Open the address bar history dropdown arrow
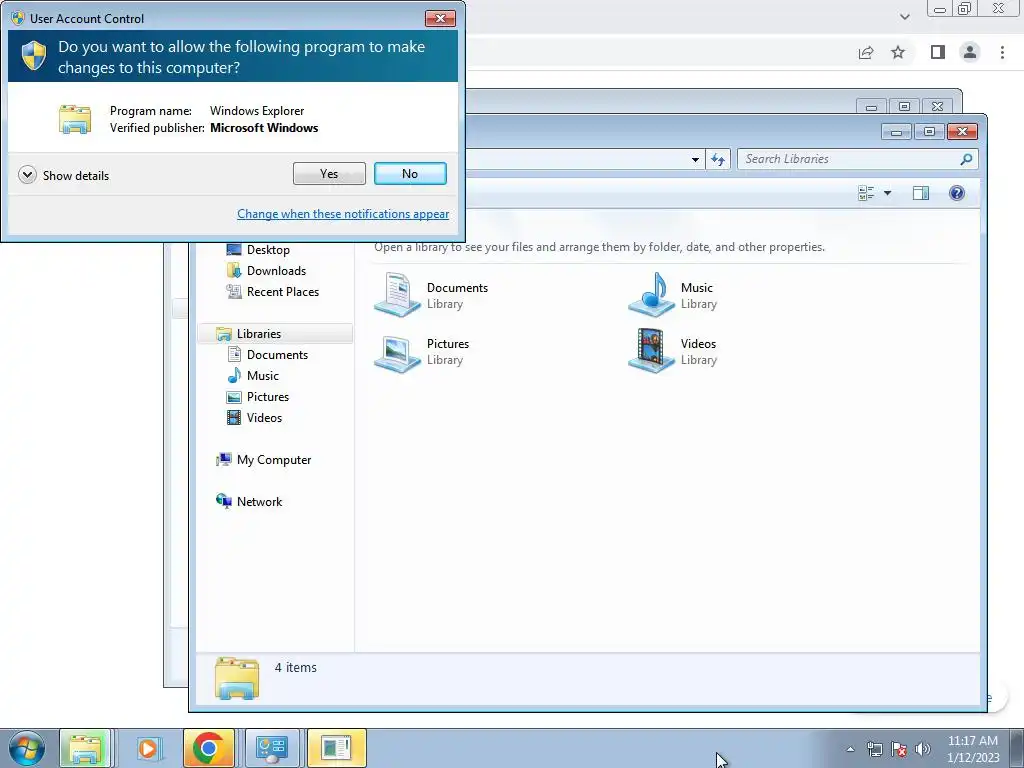1024x768 pixels. [695, 159]
